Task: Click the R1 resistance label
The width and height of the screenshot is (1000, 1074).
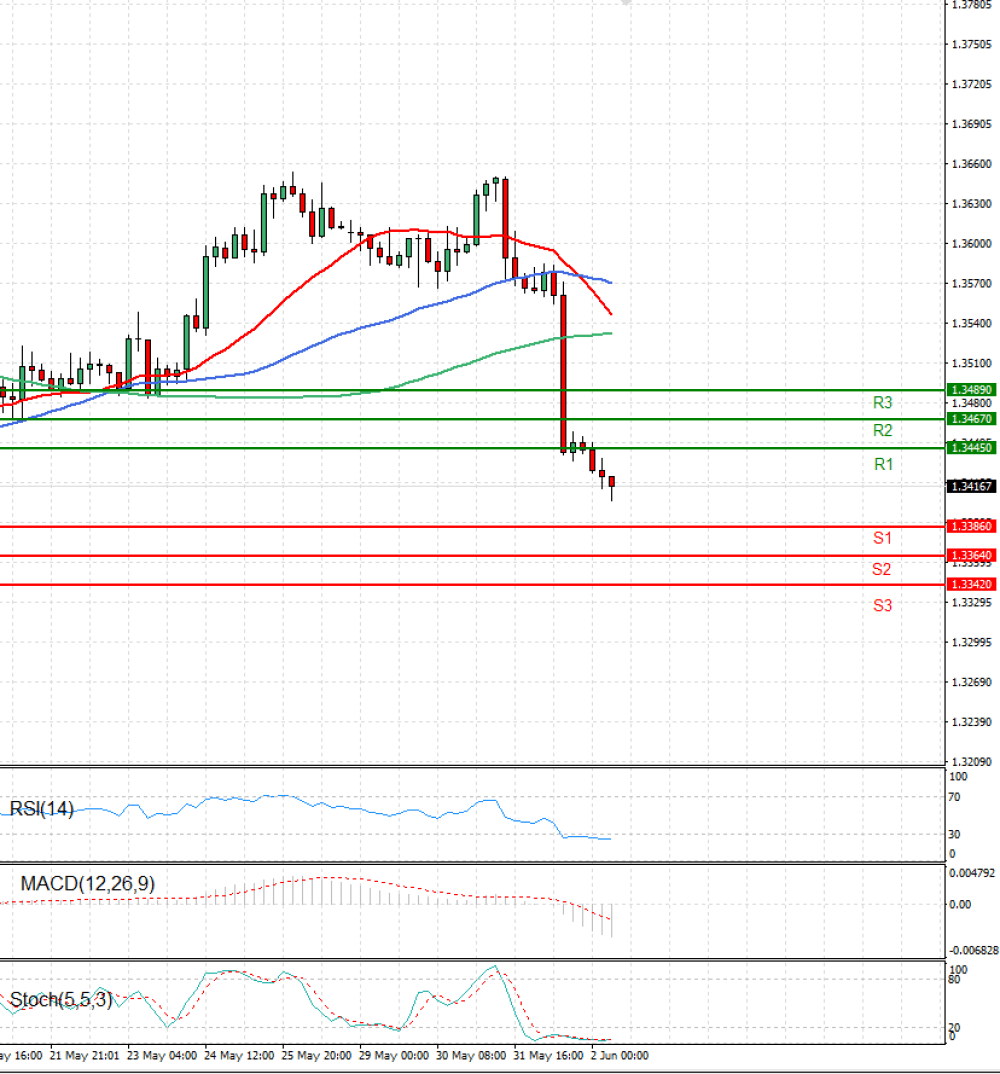Action: (884, 464)
